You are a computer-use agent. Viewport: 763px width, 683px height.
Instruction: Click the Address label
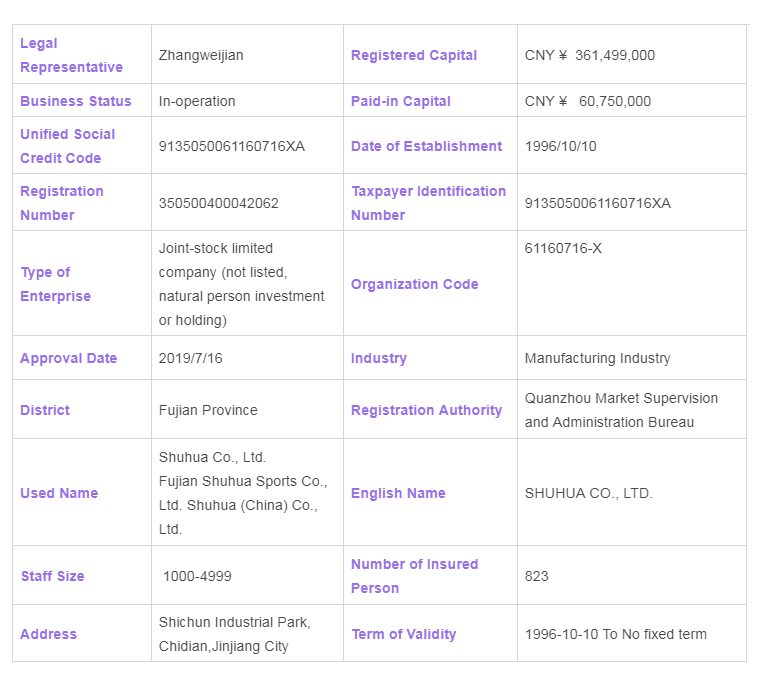48,634
